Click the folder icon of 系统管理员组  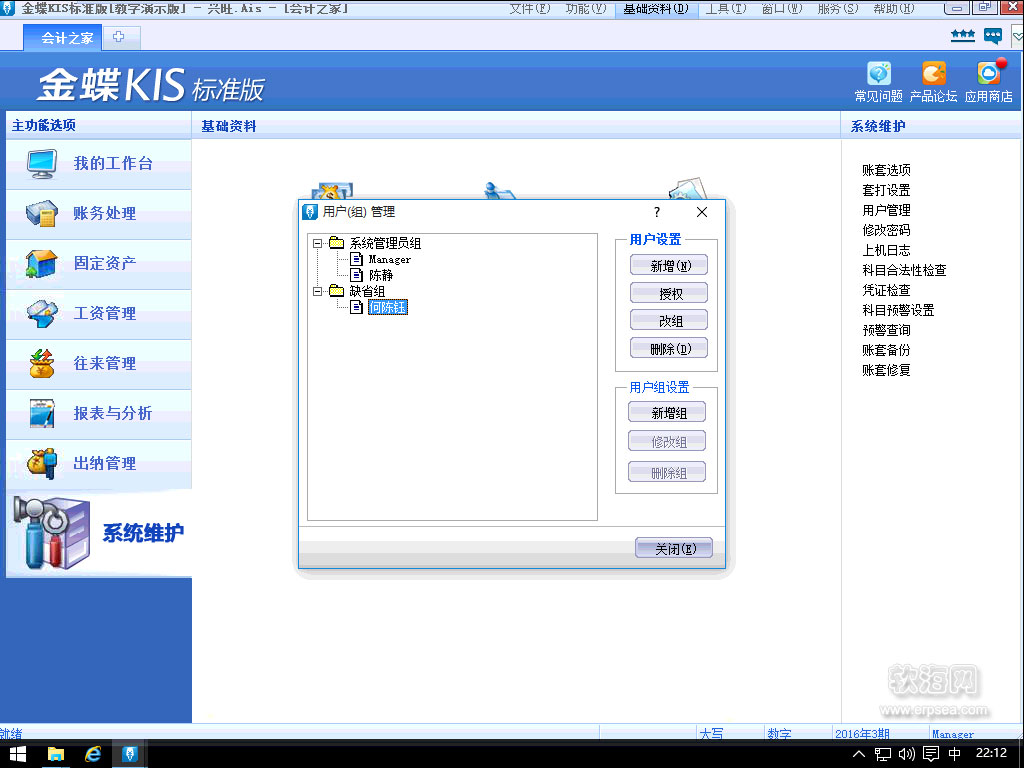click(x=336, y=243)
